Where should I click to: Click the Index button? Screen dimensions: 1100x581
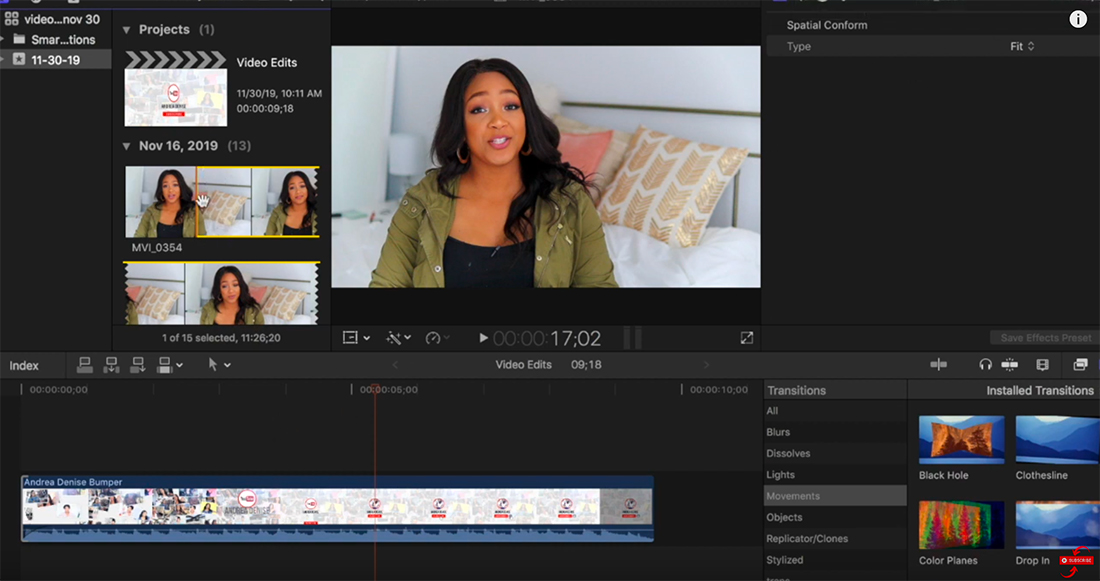(23, 365)
